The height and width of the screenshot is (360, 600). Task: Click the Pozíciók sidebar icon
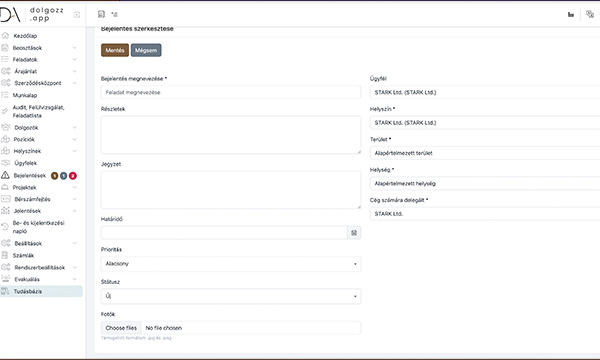coord(5,139)
